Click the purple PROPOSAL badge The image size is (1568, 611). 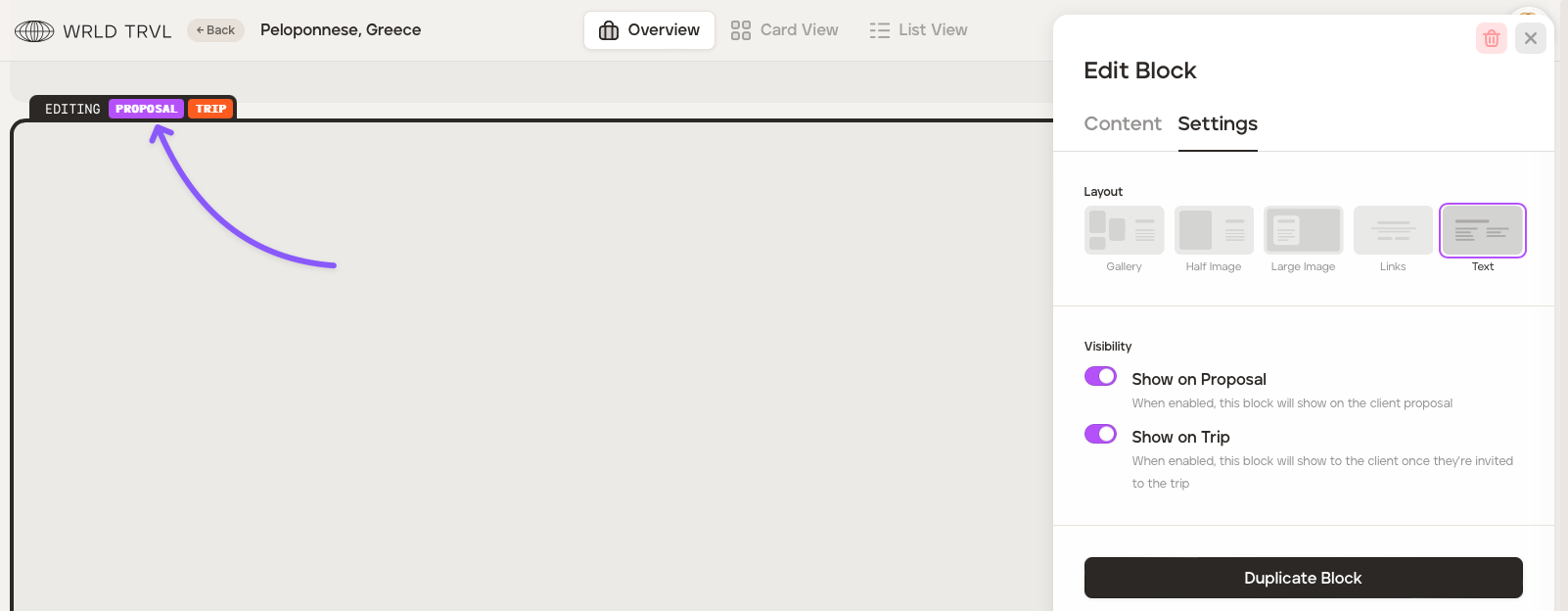146,109
